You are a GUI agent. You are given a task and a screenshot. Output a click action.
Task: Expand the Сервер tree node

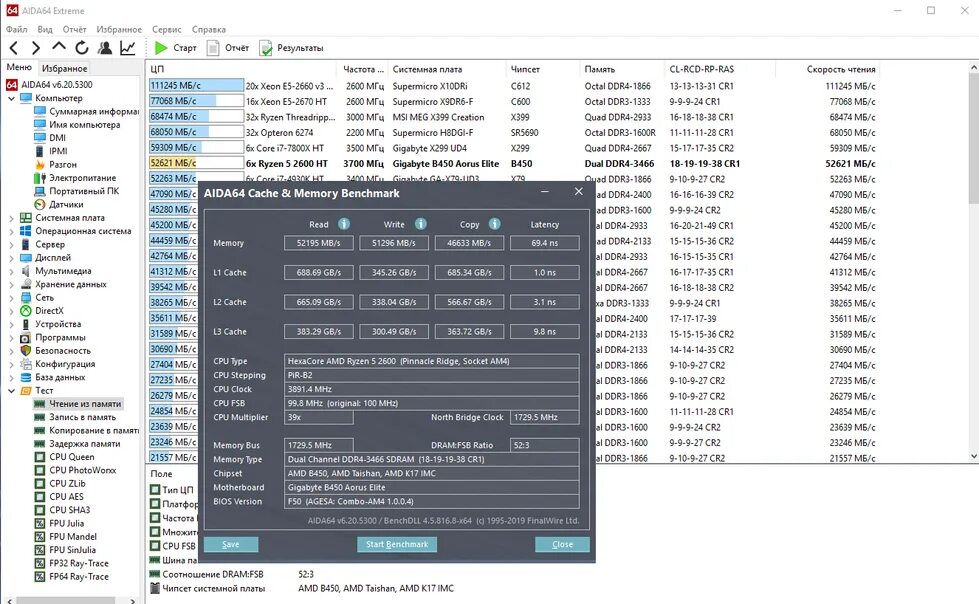pyautogui.click(x=11, y=244)
